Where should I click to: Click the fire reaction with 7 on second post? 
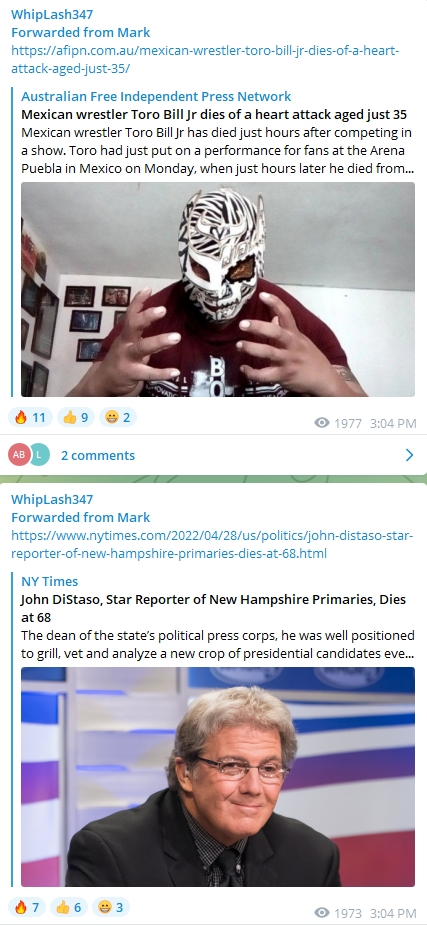(27, 907)
